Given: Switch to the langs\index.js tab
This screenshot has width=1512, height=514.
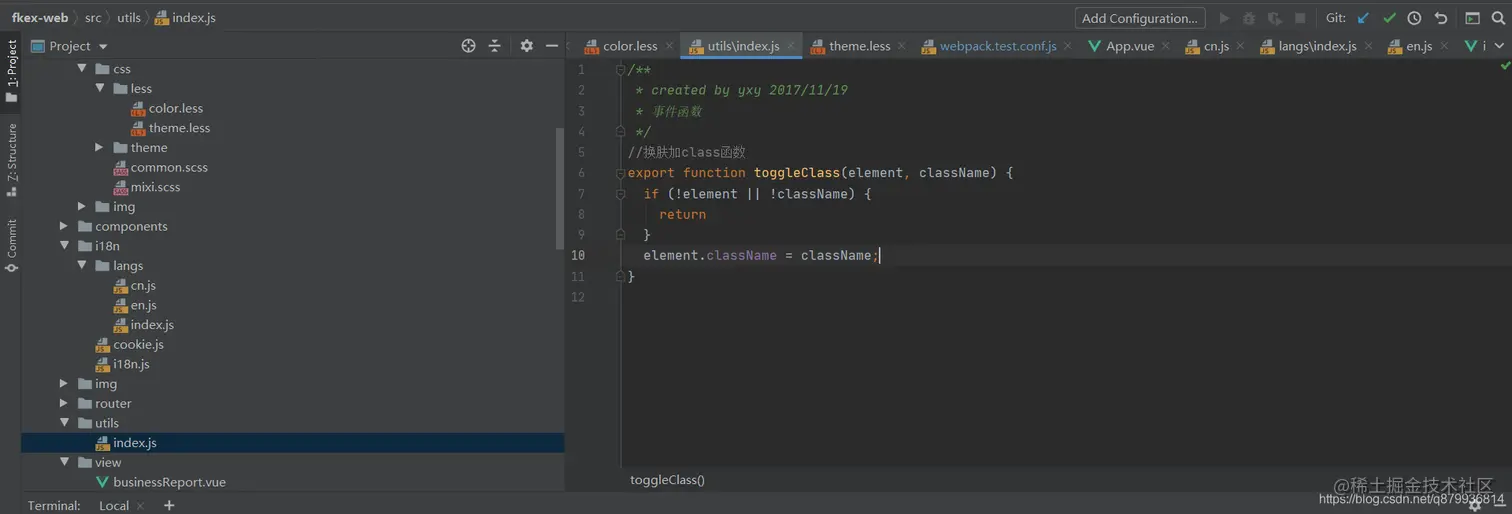Looking at the screenshot, I should click(1317, 46).
